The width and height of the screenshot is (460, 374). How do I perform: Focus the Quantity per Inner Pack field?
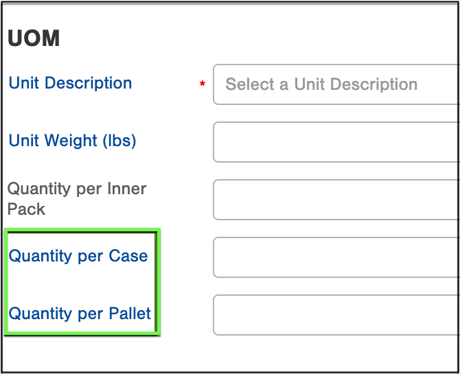click(x=336, y=200)
